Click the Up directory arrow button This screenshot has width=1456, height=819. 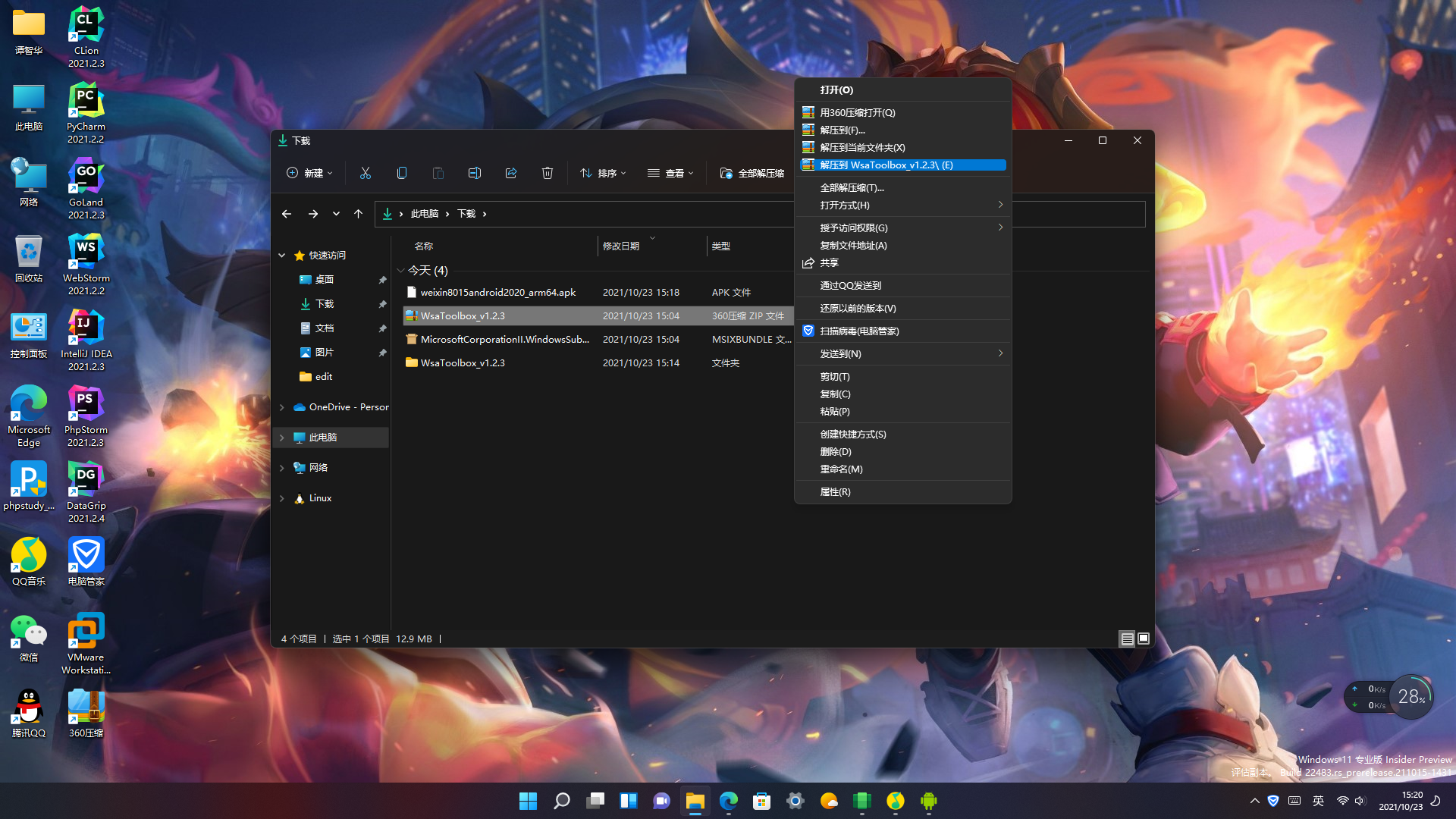(359, 214)
